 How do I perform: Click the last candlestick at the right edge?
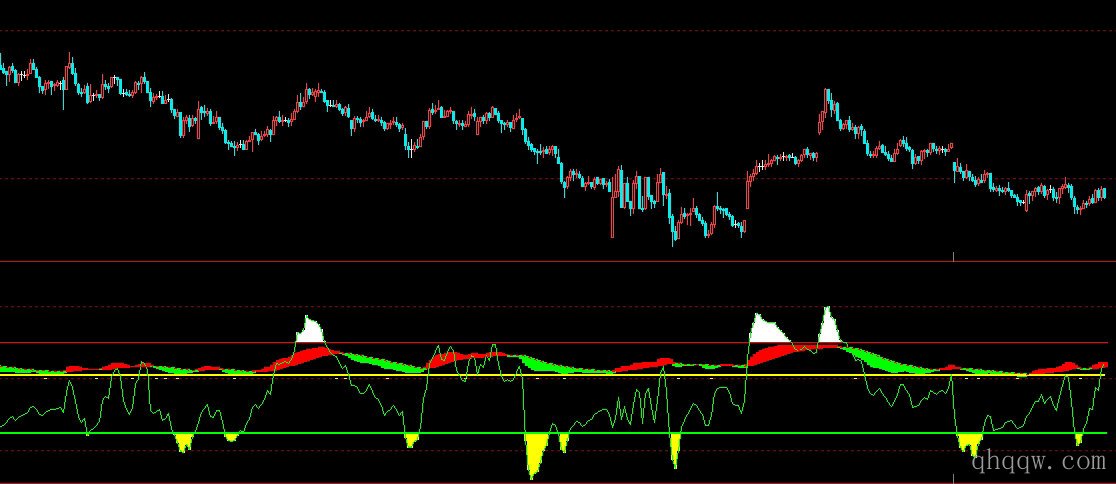[1104, 192]
